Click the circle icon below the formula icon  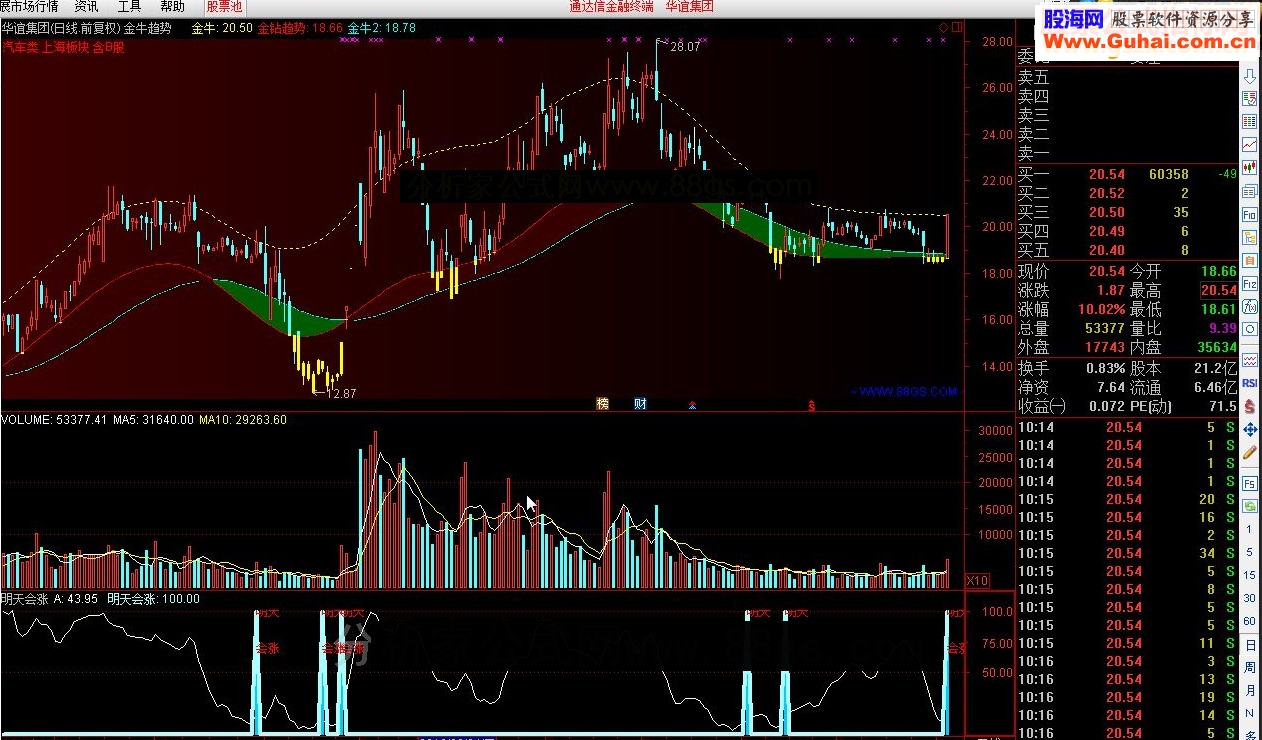tap(1250, 330)
